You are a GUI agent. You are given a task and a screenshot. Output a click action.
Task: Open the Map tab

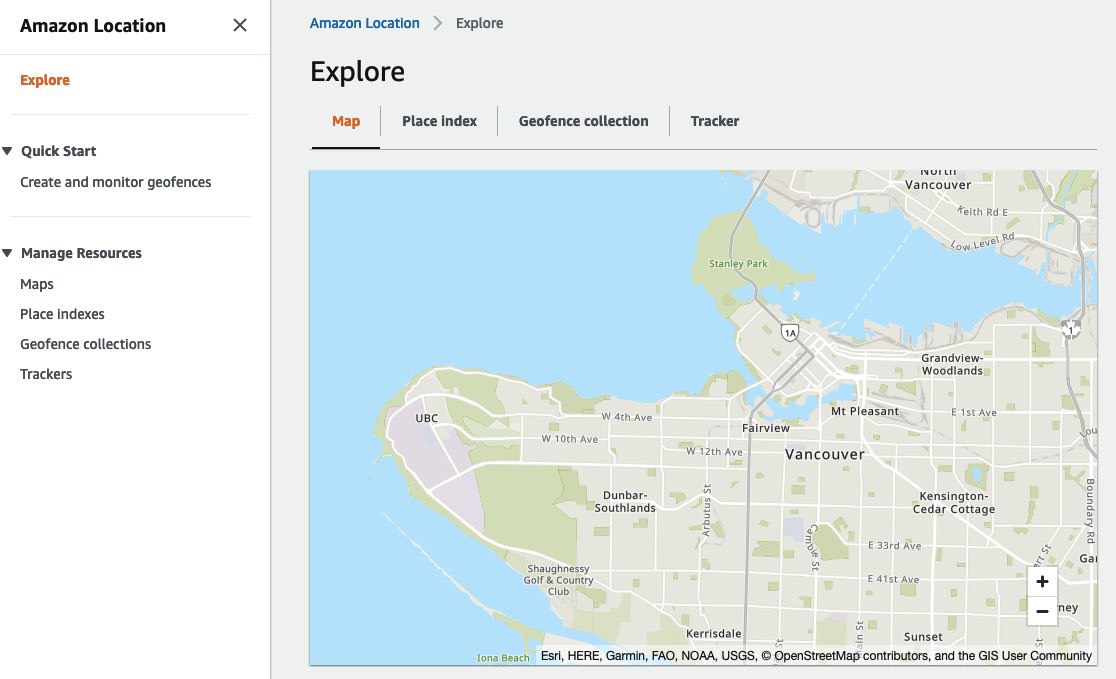[346, 121]
